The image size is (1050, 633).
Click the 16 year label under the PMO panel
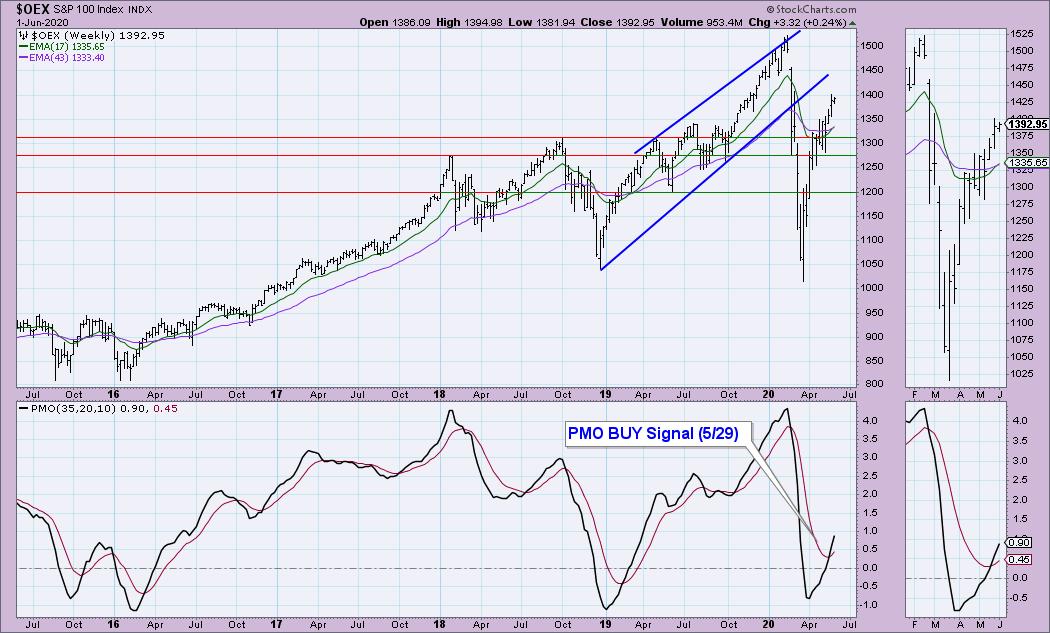[113, 624]
